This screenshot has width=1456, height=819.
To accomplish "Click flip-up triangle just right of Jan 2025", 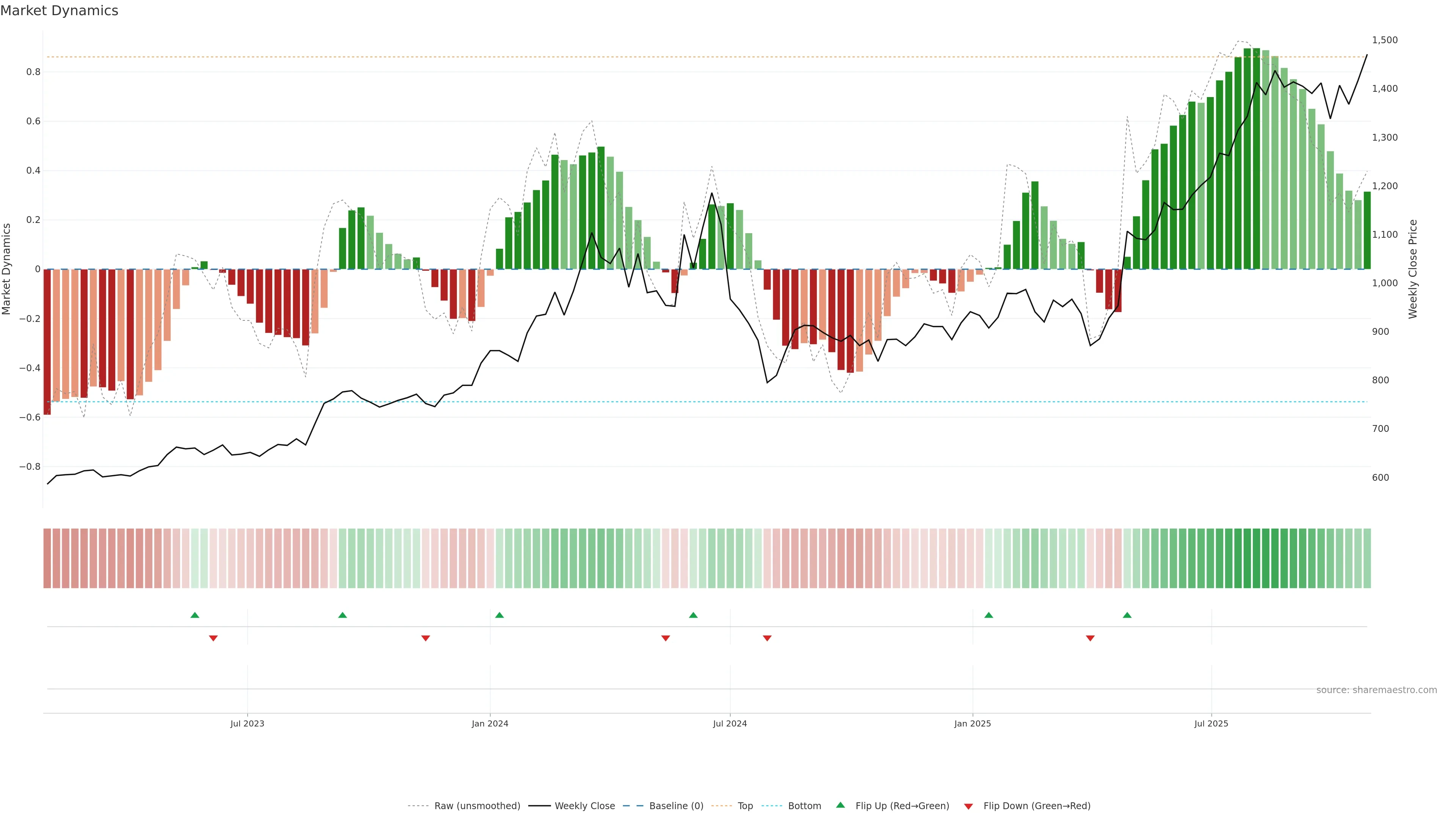I will [988, 615].
